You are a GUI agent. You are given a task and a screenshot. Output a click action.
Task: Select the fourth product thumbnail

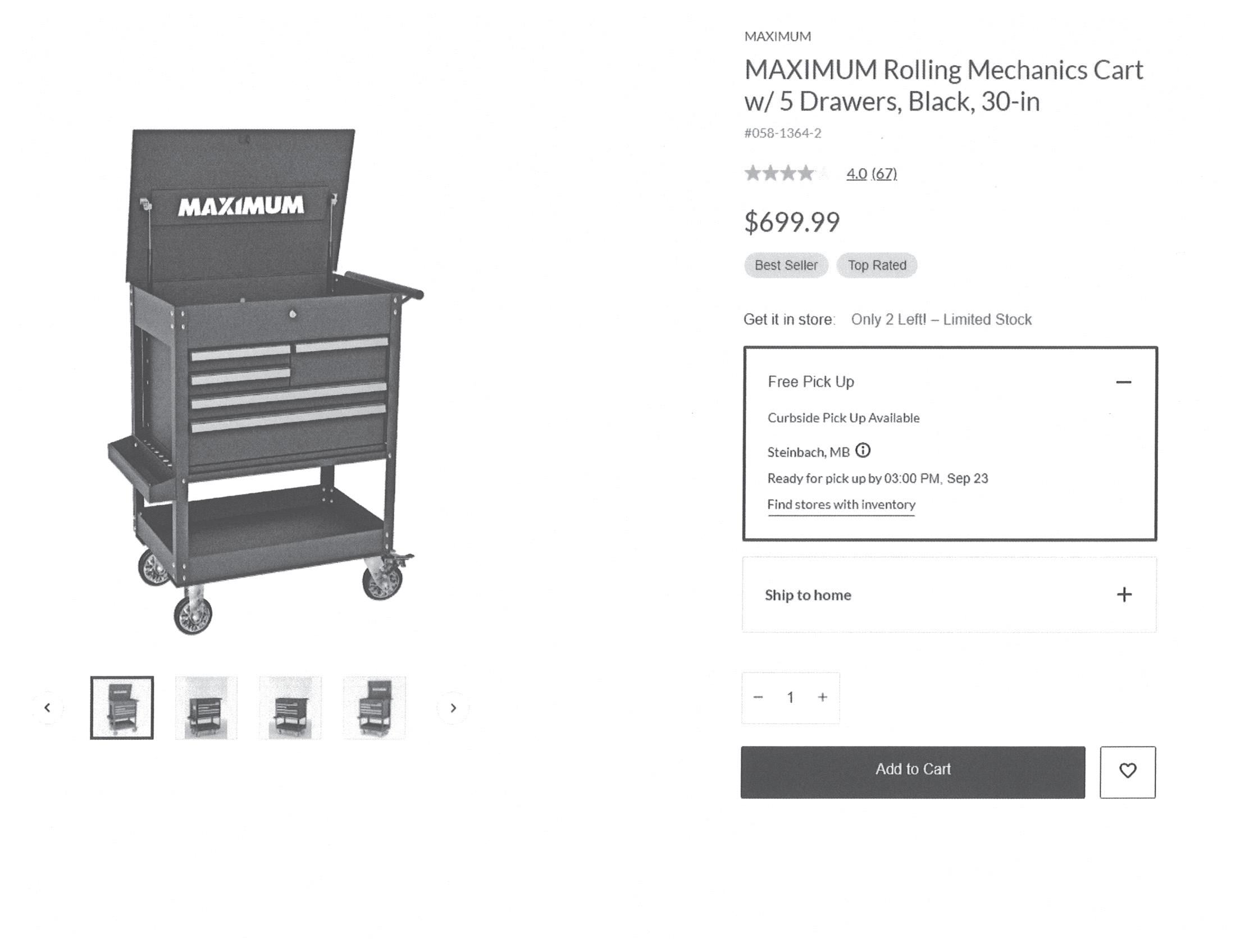coord(373,707)
